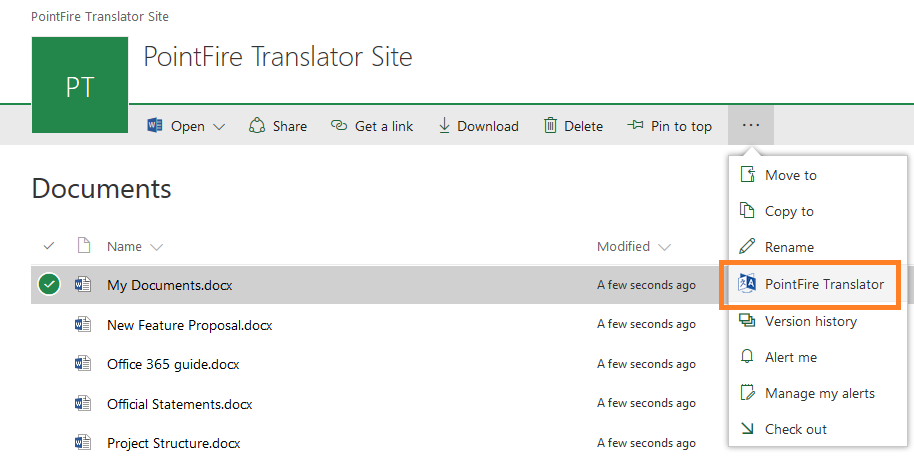Open My Documents.docx file name
This screenshot has height=470, width=914.
(170, 285)
